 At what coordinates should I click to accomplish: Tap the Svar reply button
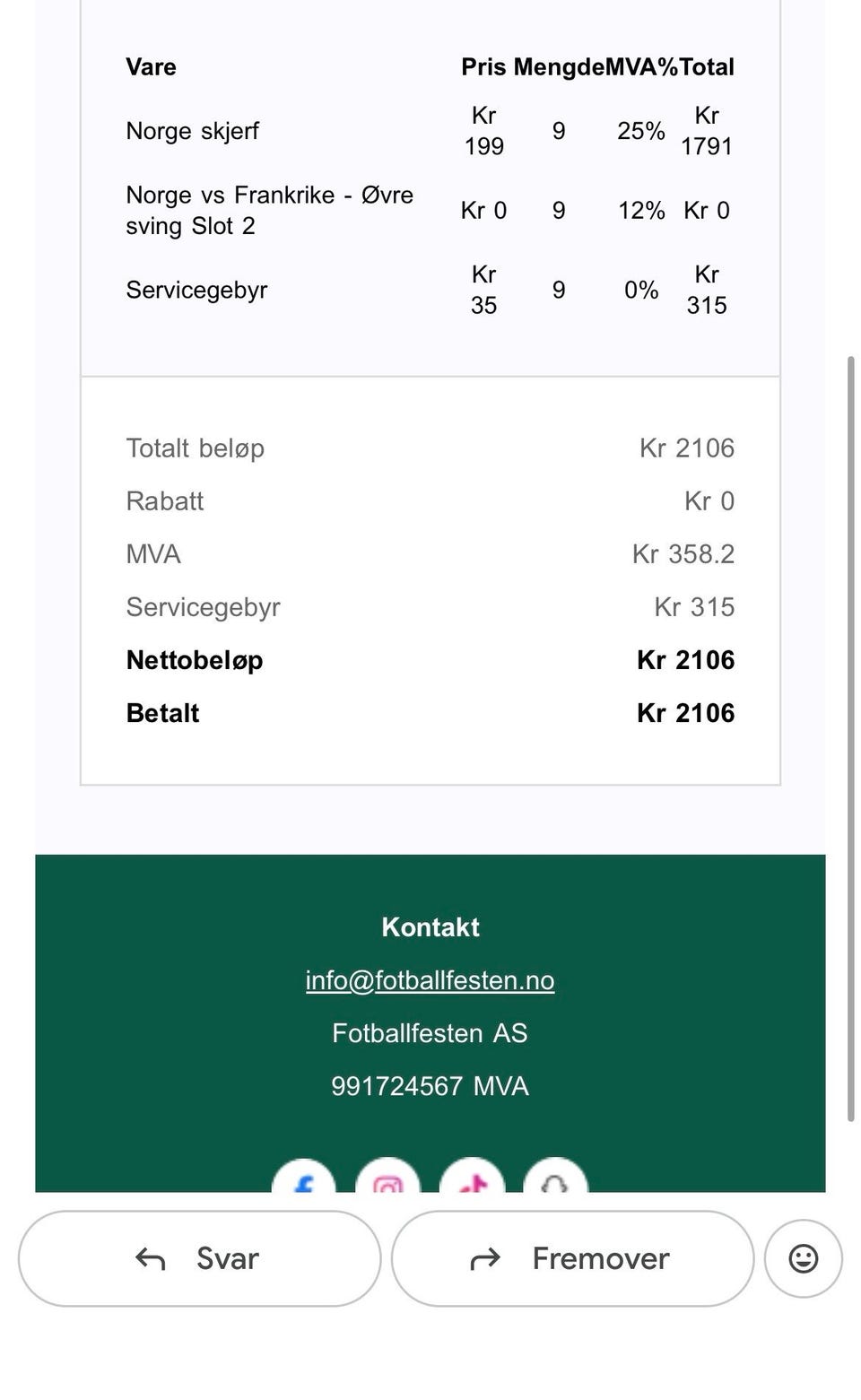pyautogui.click(x=199, y=1258)
